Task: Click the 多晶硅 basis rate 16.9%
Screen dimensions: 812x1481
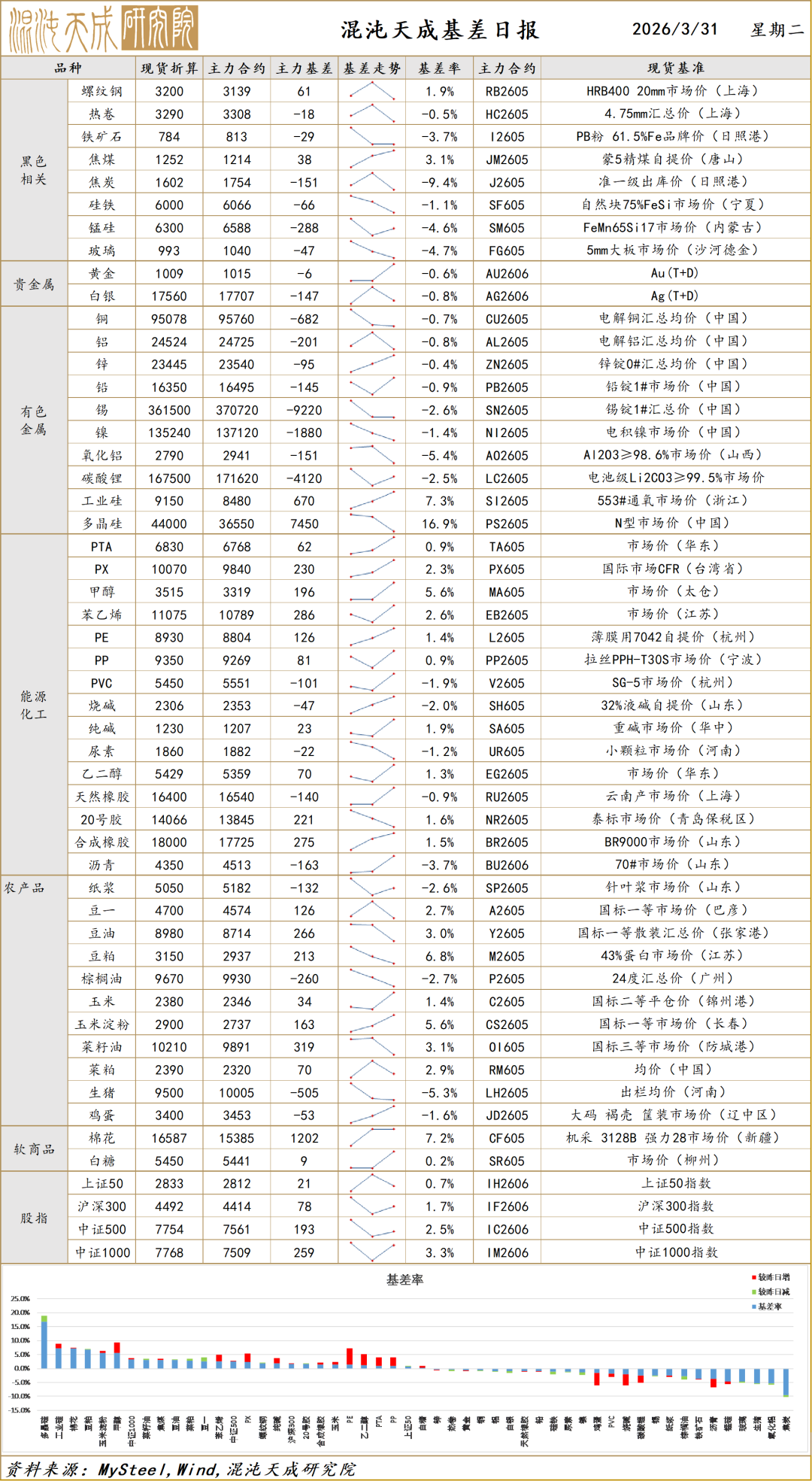Action: (x=440, y=524)
